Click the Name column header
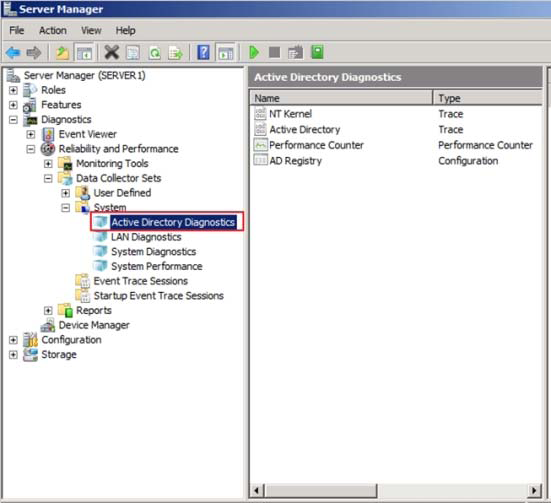Screen dimensions: 551x503 341,98
